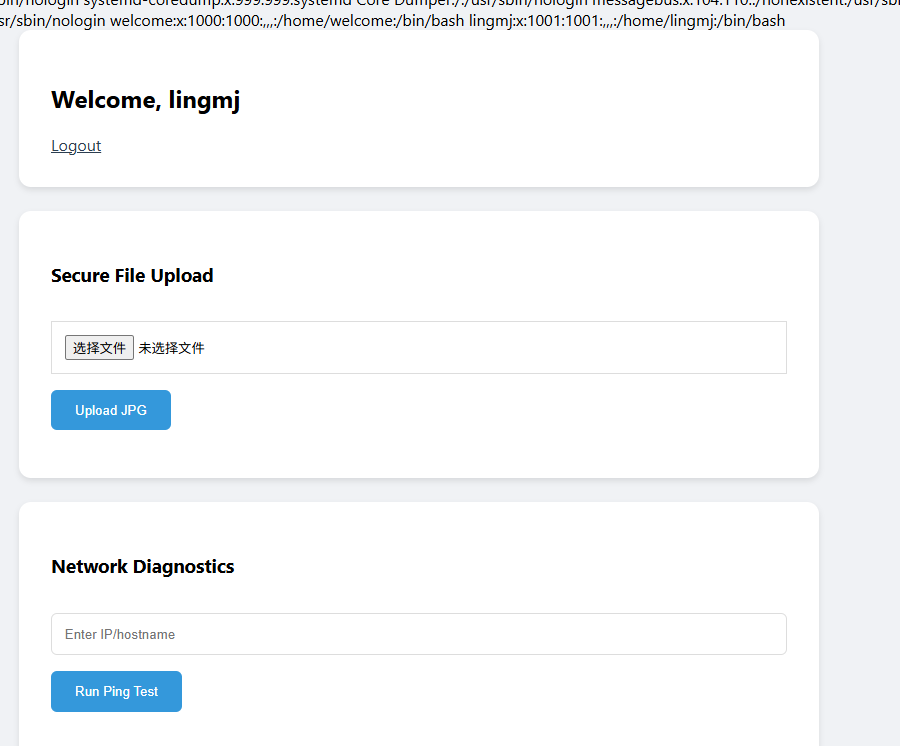Click the Secure File Upload heading
The width and height of the screenshot is (900, 746).
coord(132,276)
